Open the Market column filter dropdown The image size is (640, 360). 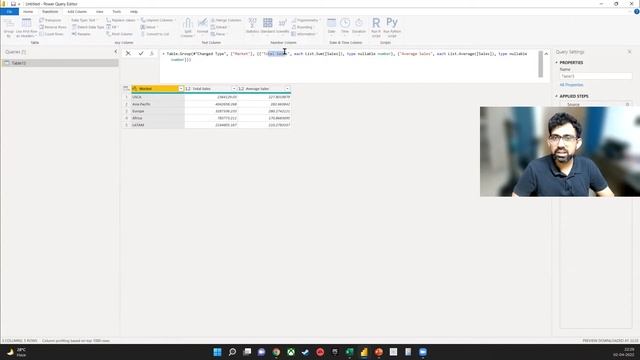181,89
